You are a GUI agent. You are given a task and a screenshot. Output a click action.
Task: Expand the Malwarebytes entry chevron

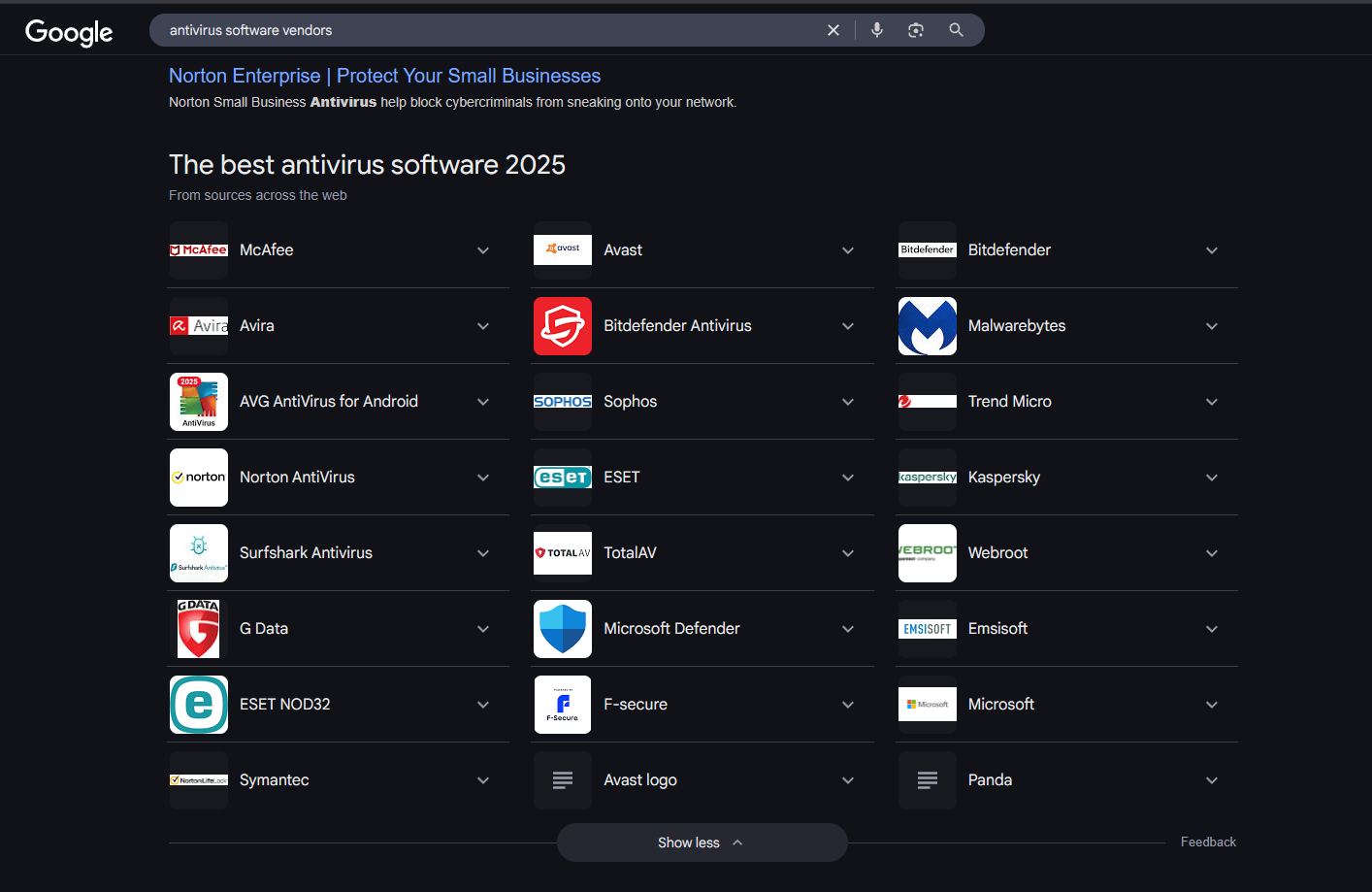[1212, 326]
